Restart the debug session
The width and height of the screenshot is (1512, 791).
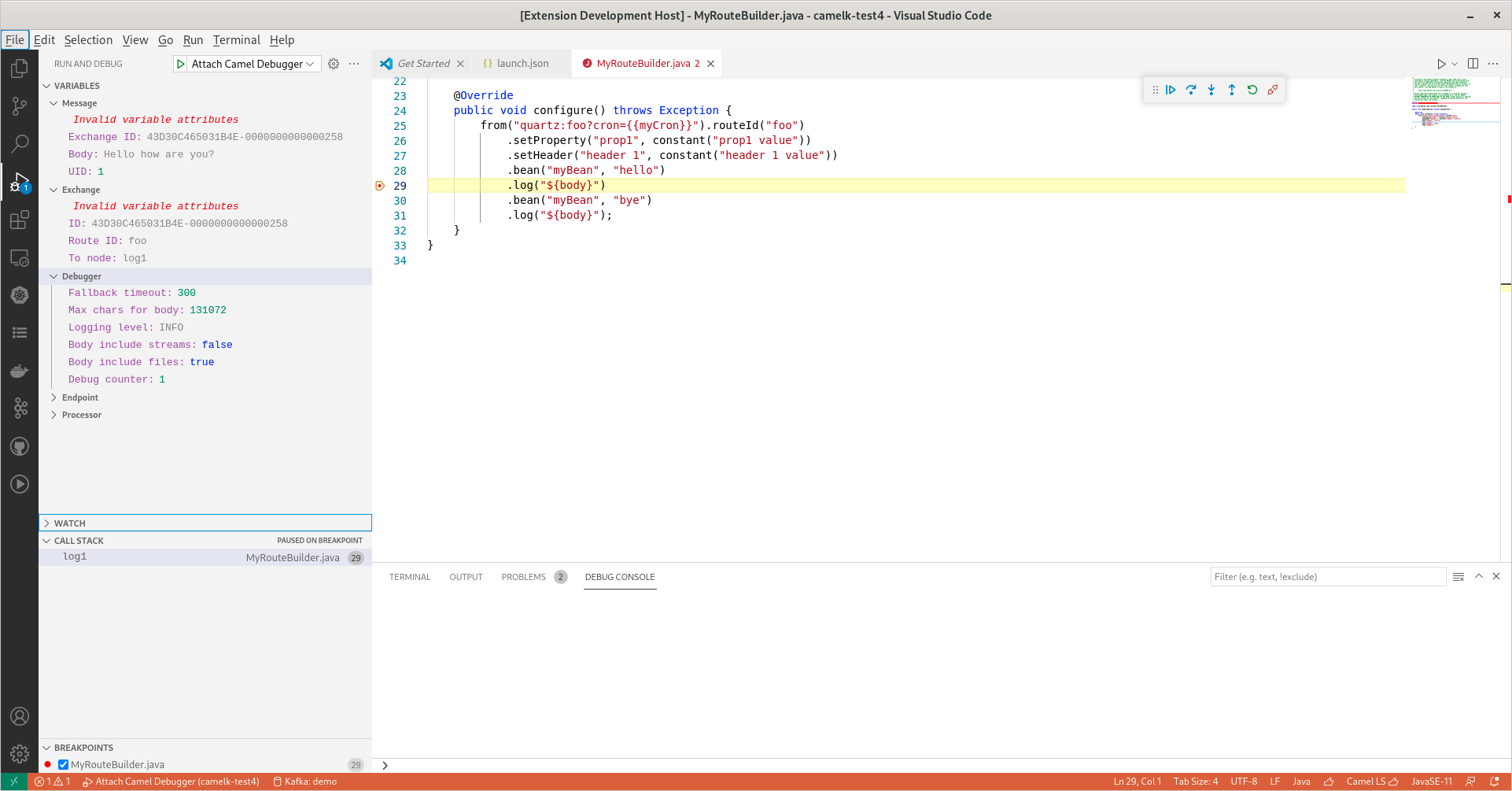pos(1252,90)
